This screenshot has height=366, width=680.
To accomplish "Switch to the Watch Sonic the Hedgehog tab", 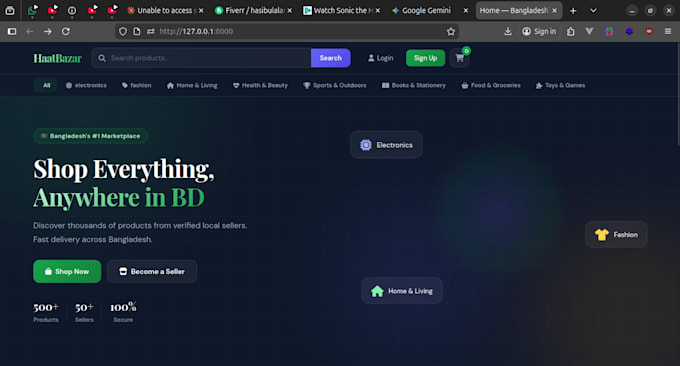I will 343,10.
